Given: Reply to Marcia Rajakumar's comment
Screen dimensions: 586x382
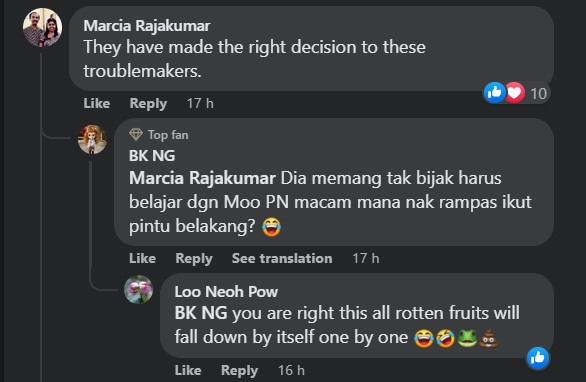Looking at the screenshot, I should click(x=148, y=104).
